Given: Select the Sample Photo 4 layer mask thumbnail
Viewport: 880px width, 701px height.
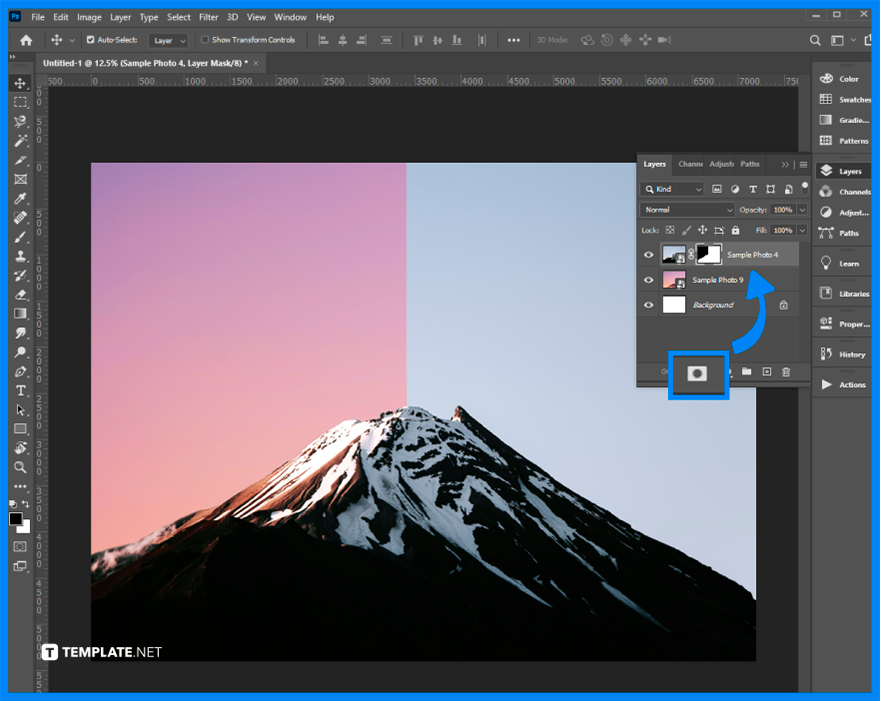Looking at the screenshot, I should click(x=709, y=255).
